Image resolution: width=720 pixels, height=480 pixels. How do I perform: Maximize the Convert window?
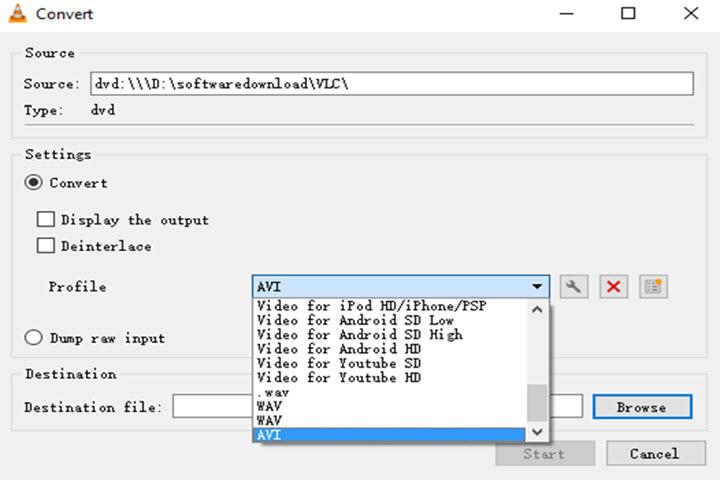point(628,13)
